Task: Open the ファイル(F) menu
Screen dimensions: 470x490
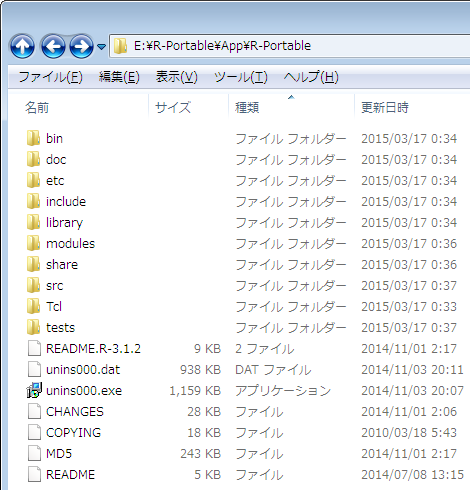Action: (x=50, y=77)
